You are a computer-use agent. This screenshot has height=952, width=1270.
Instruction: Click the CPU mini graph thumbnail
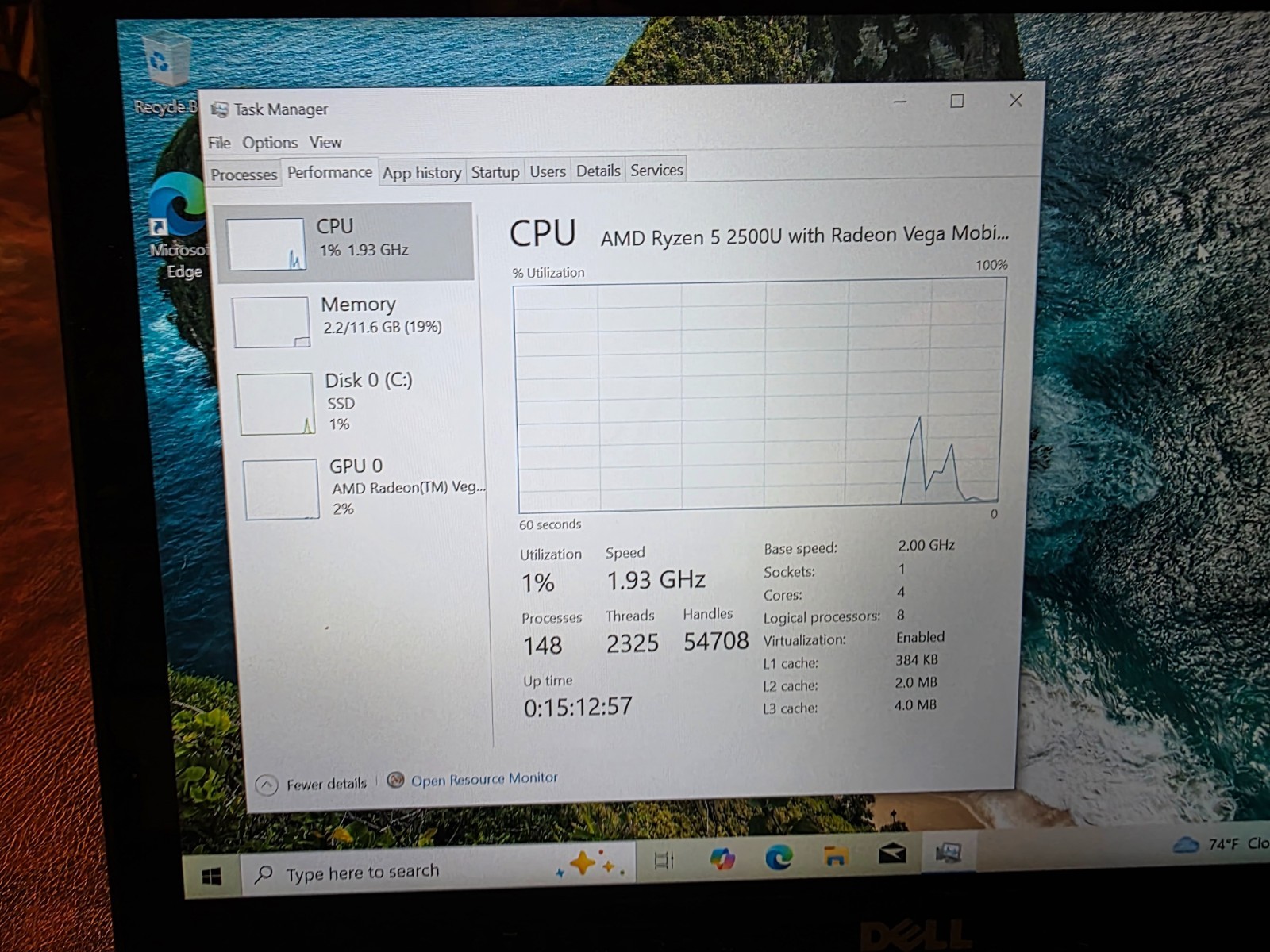tap(265, 244)
